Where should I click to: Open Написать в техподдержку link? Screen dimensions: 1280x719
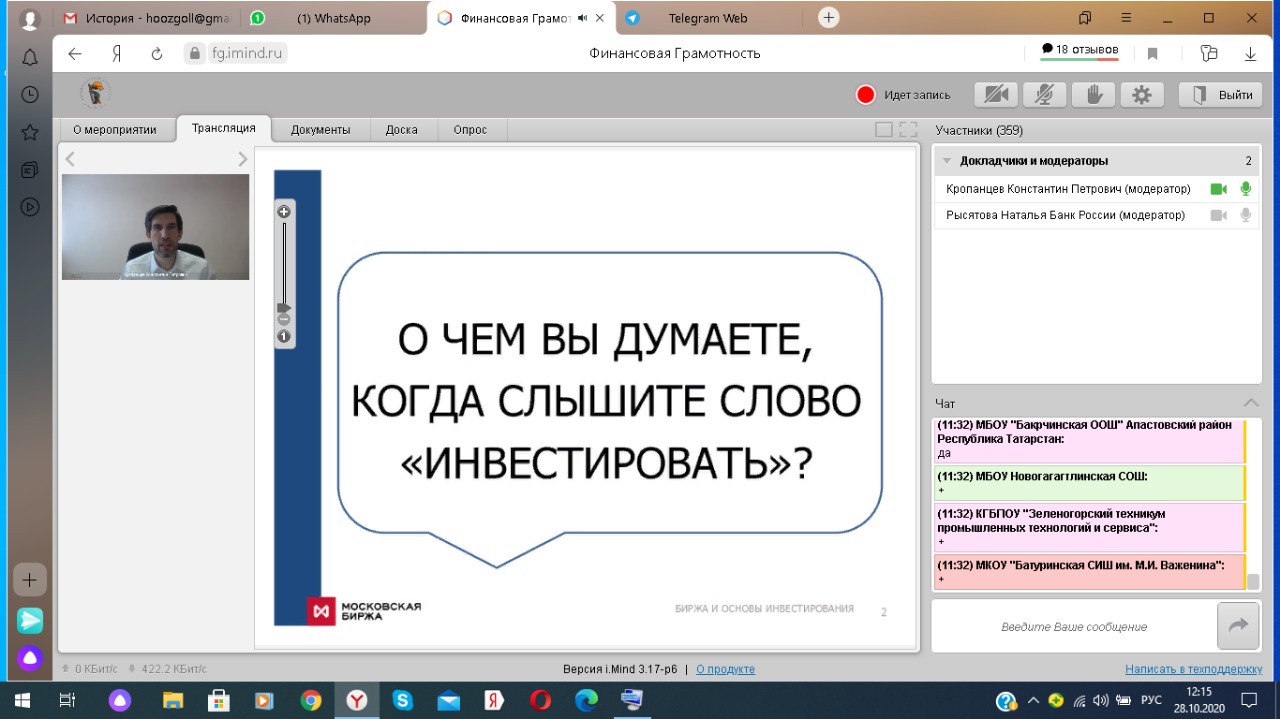[x=1193, y=669]
